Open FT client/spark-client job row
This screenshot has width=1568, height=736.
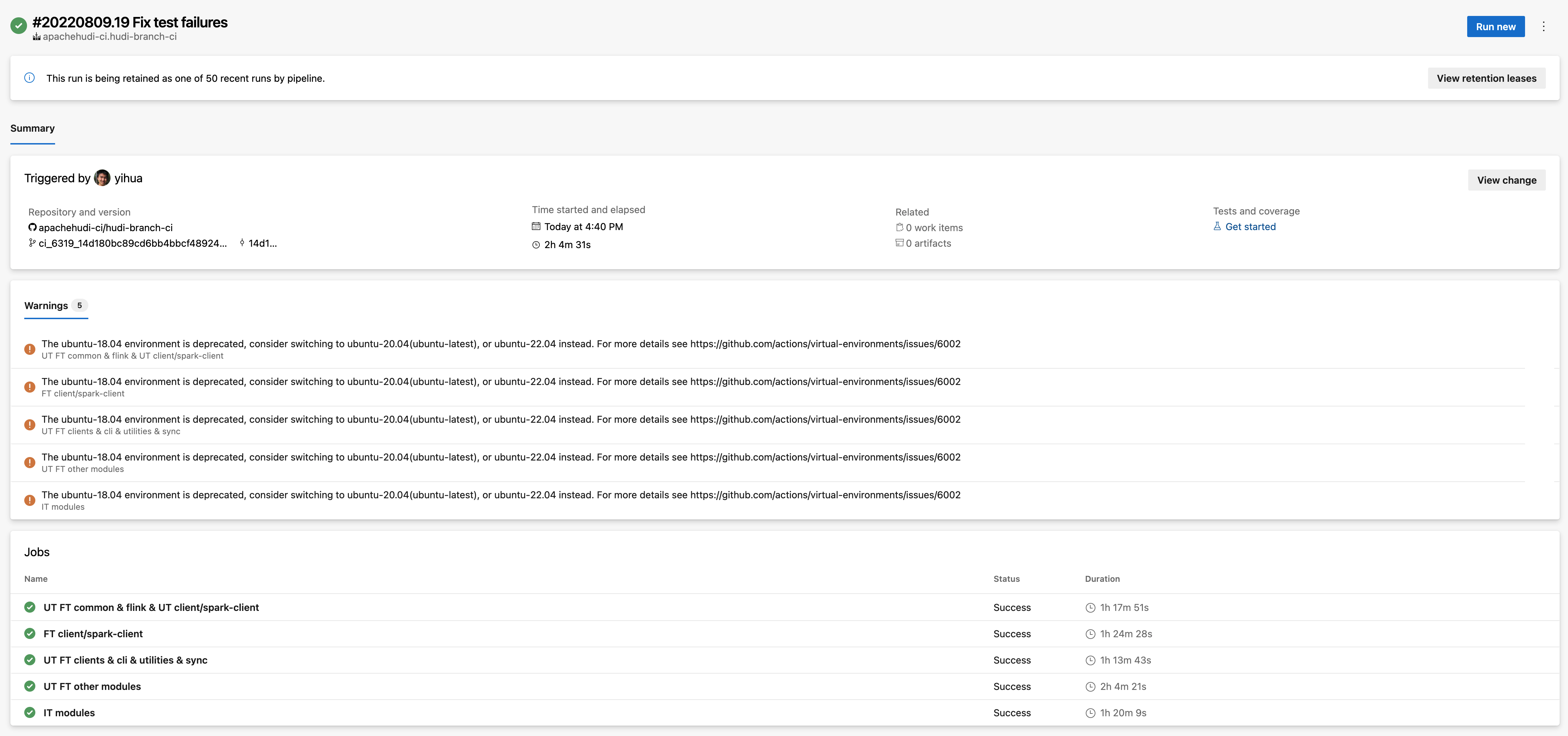93,634
